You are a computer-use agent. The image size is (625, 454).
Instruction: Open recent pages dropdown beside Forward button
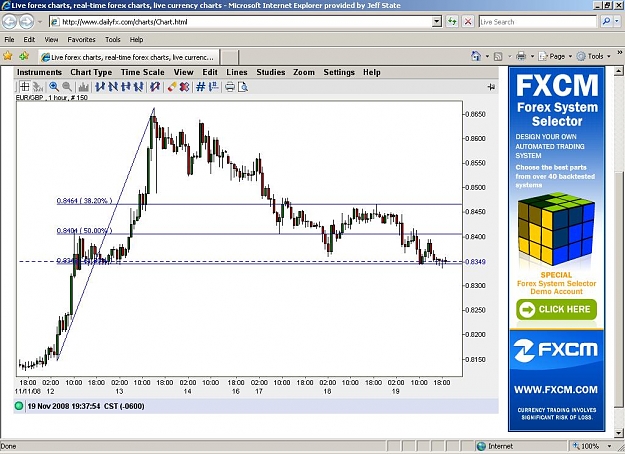pos(40,22)
